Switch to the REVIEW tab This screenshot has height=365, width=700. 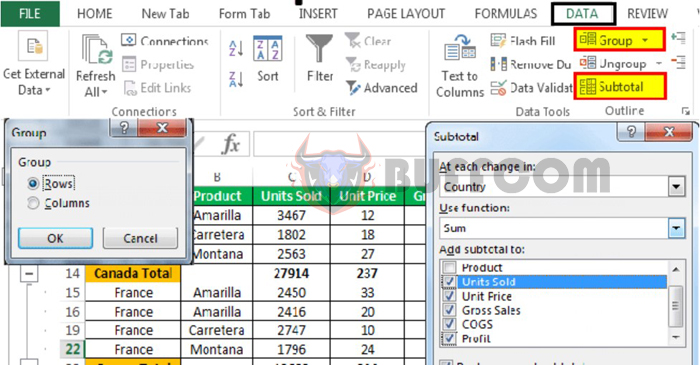[x=647, y=14]
